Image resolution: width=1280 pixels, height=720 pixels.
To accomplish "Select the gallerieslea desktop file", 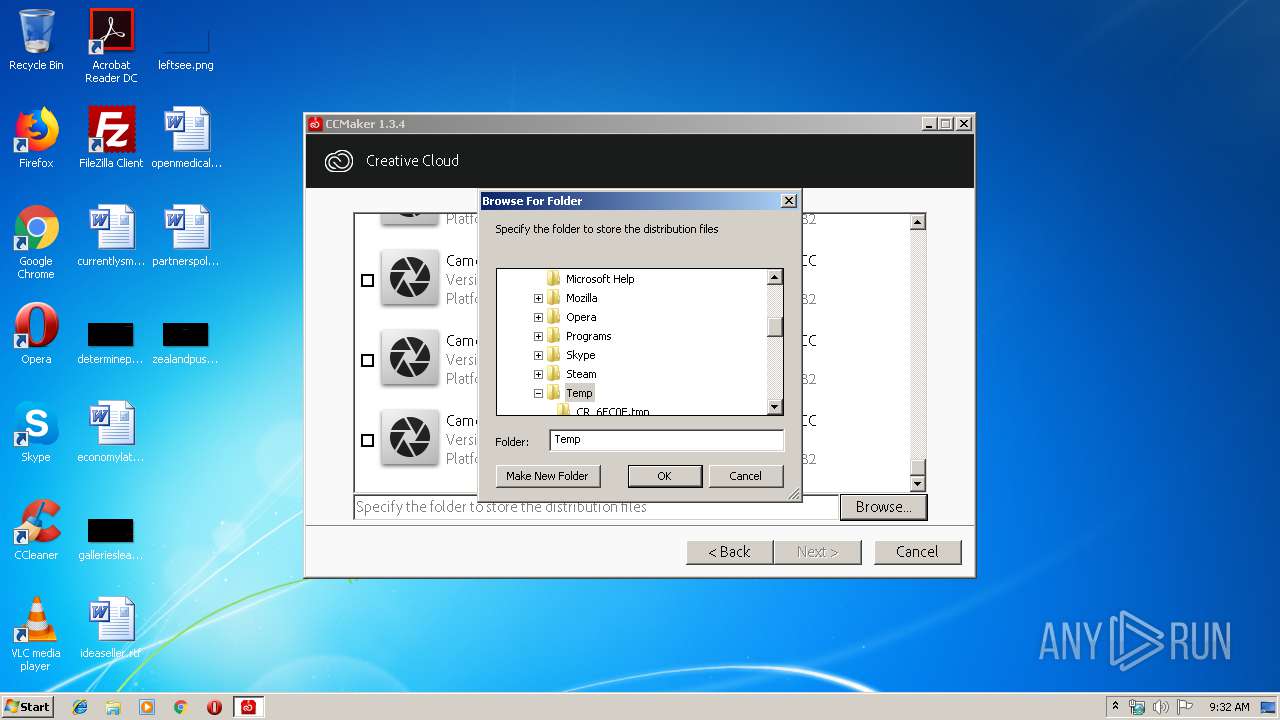I will point(111,539).
